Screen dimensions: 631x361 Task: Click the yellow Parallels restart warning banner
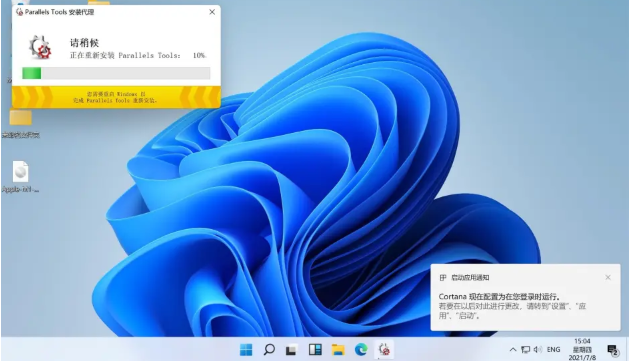[x=116, y=97]
